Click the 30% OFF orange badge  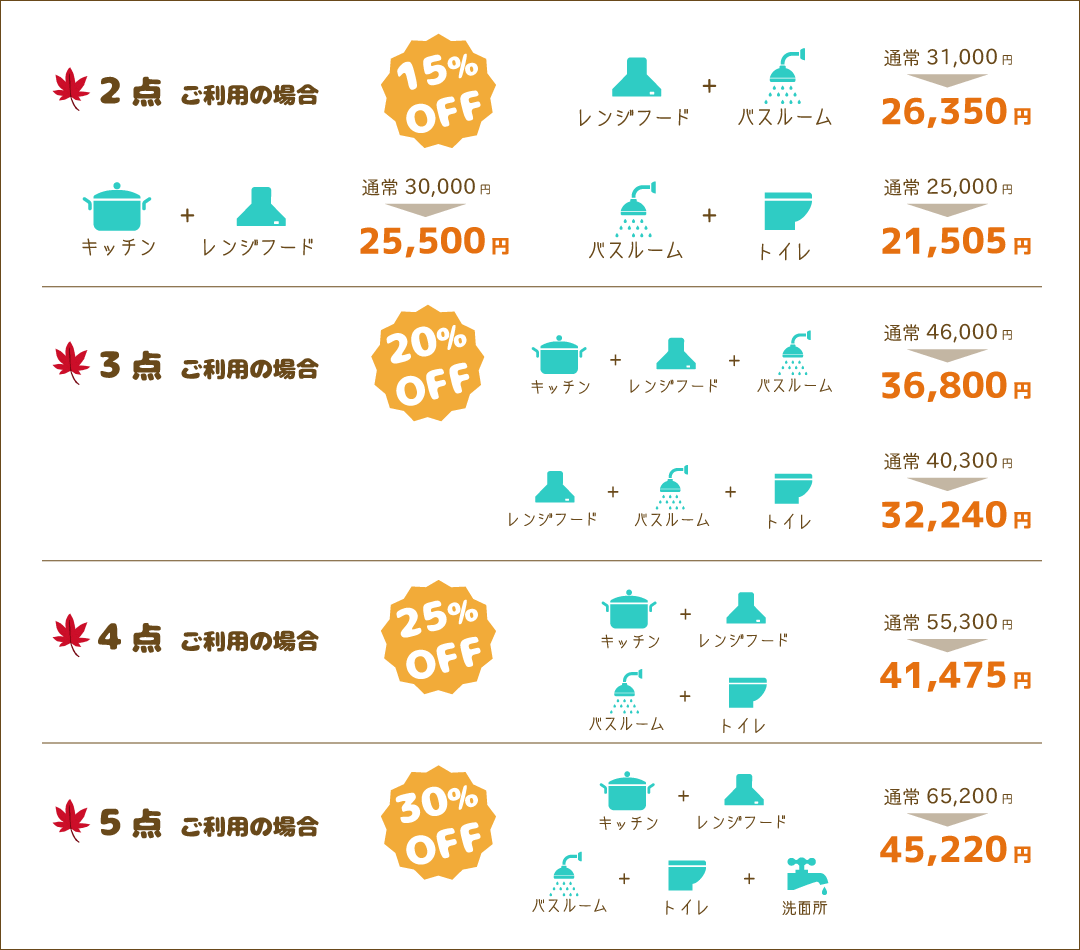pyautogui.click(x=439, y=823)
